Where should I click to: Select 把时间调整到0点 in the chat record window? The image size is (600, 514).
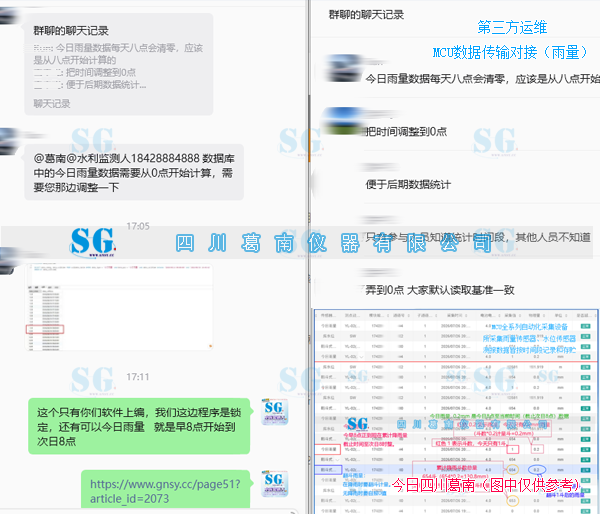(x=406, y=132)
